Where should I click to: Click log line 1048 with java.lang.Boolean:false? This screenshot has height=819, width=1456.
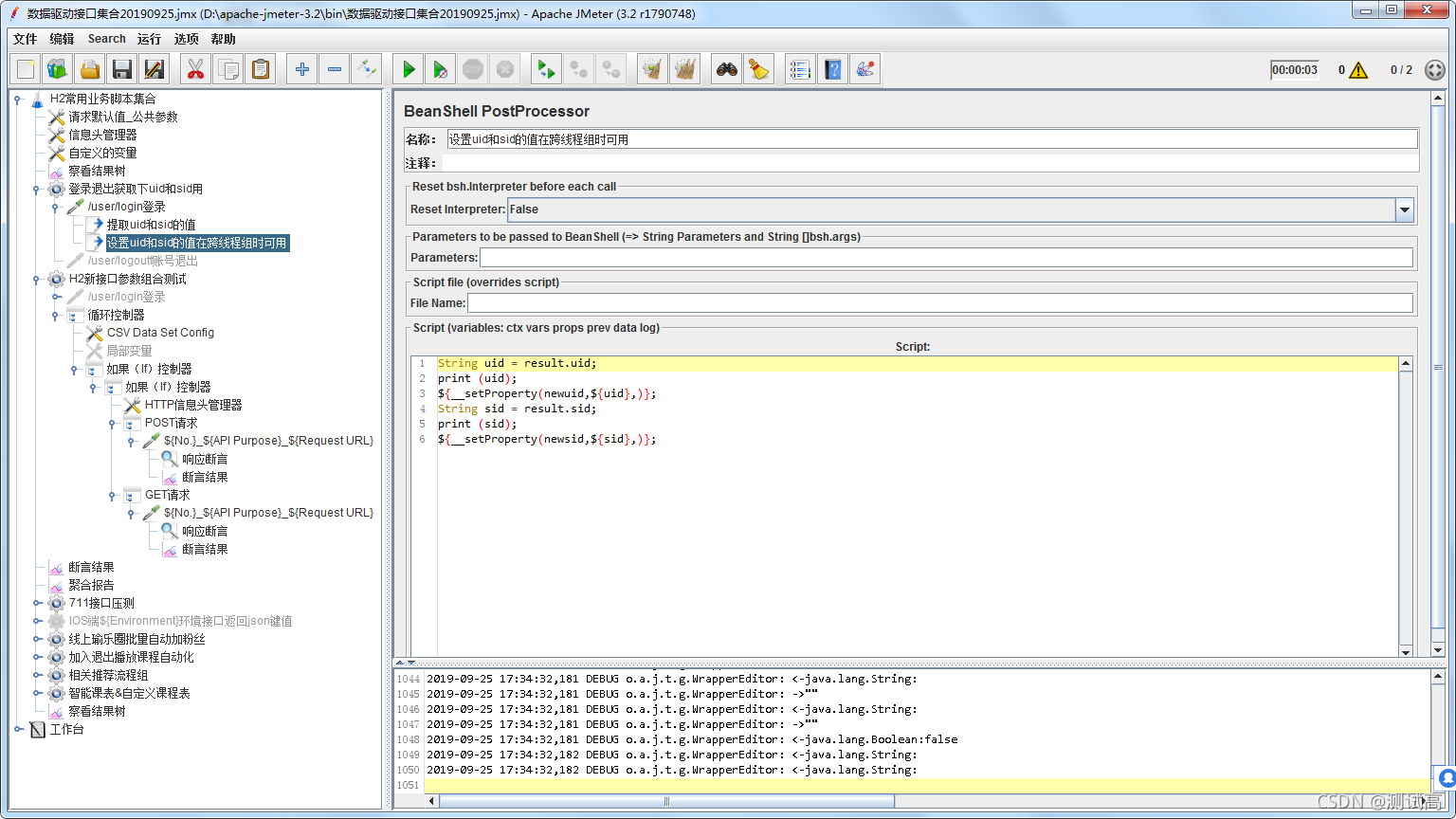692,739
